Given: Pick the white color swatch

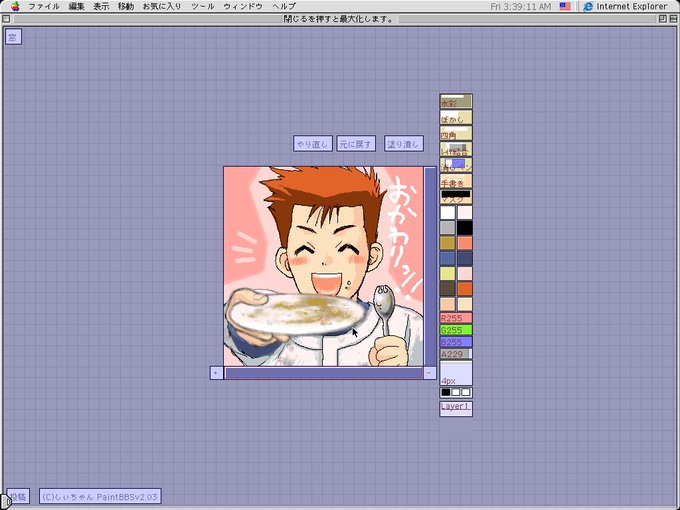Looking at the screenshot, I should [448, 212].
